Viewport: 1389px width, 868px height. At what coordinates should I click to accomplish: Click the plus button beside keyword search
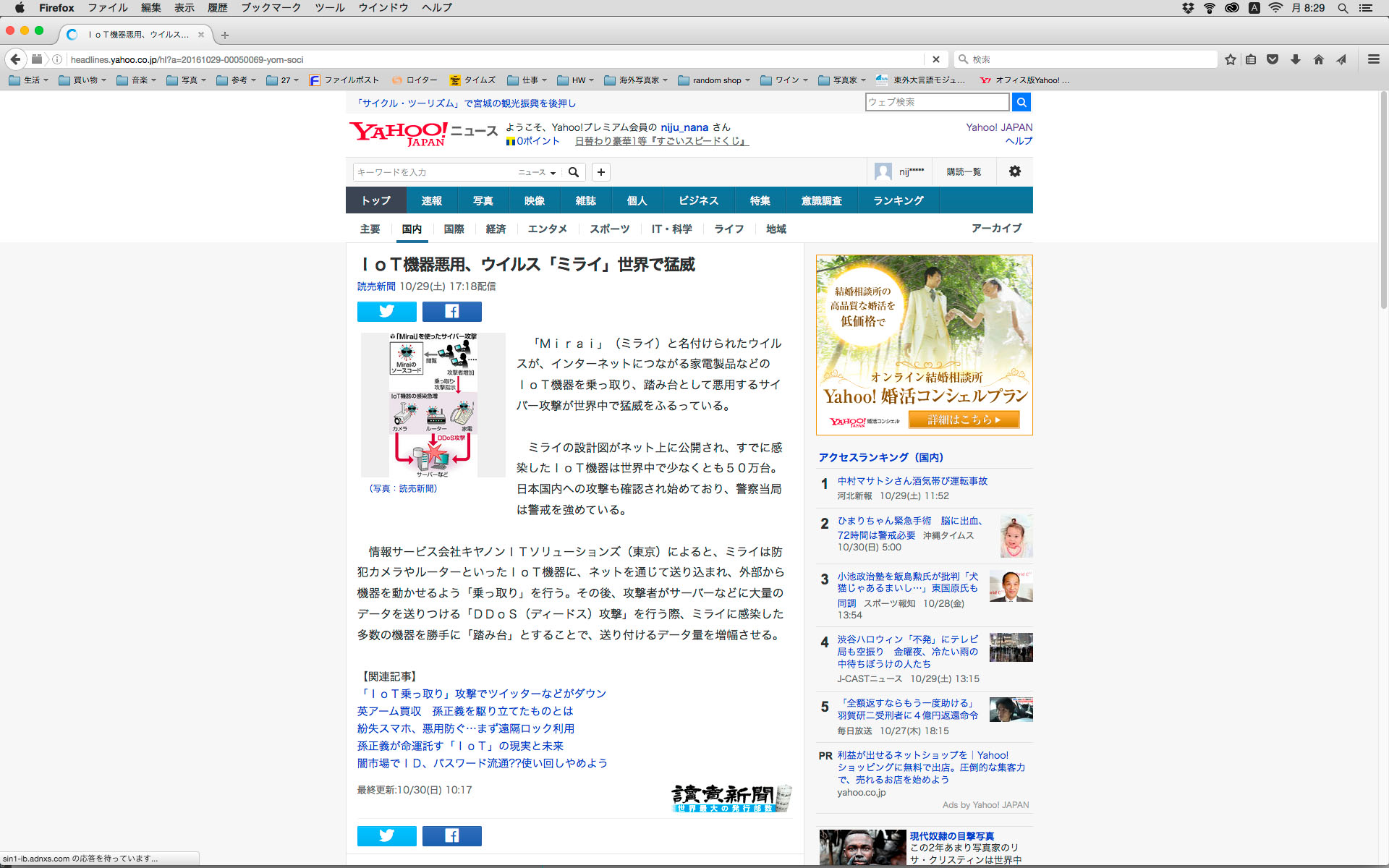coord(600,172)
